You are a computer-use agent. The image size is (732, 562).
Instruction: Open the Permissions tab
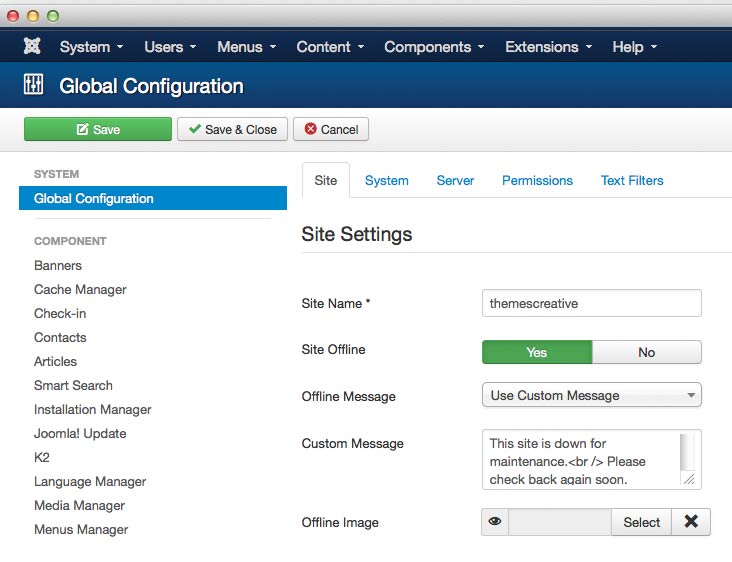[x=537, y=181]
